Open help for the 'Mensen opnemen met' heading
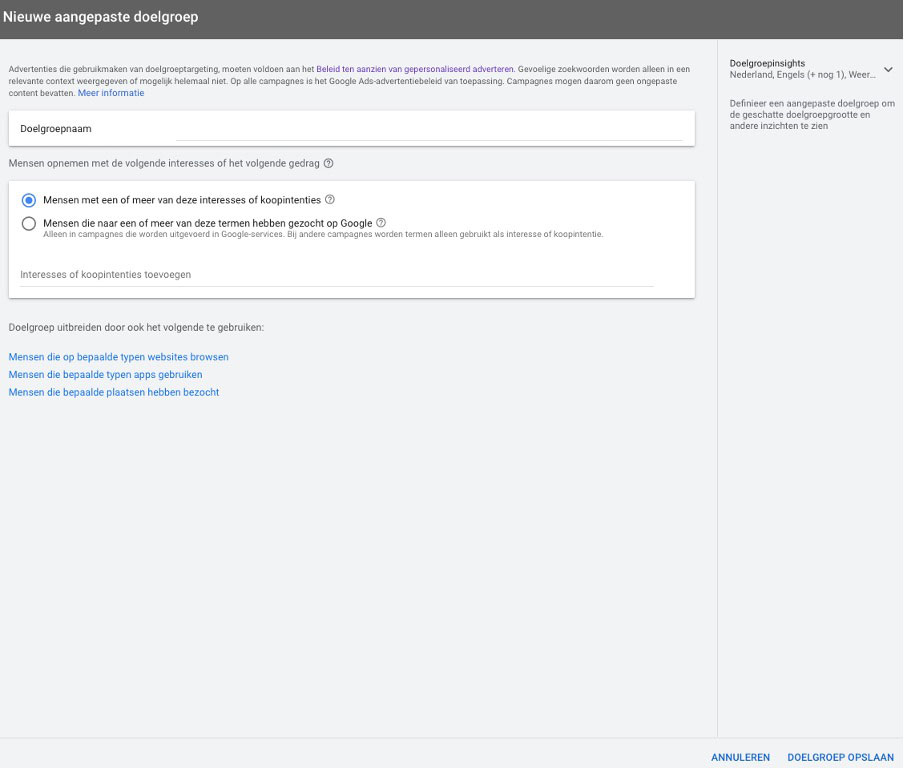Viewport: 904px width, 768px height. [x=329, y=162]
